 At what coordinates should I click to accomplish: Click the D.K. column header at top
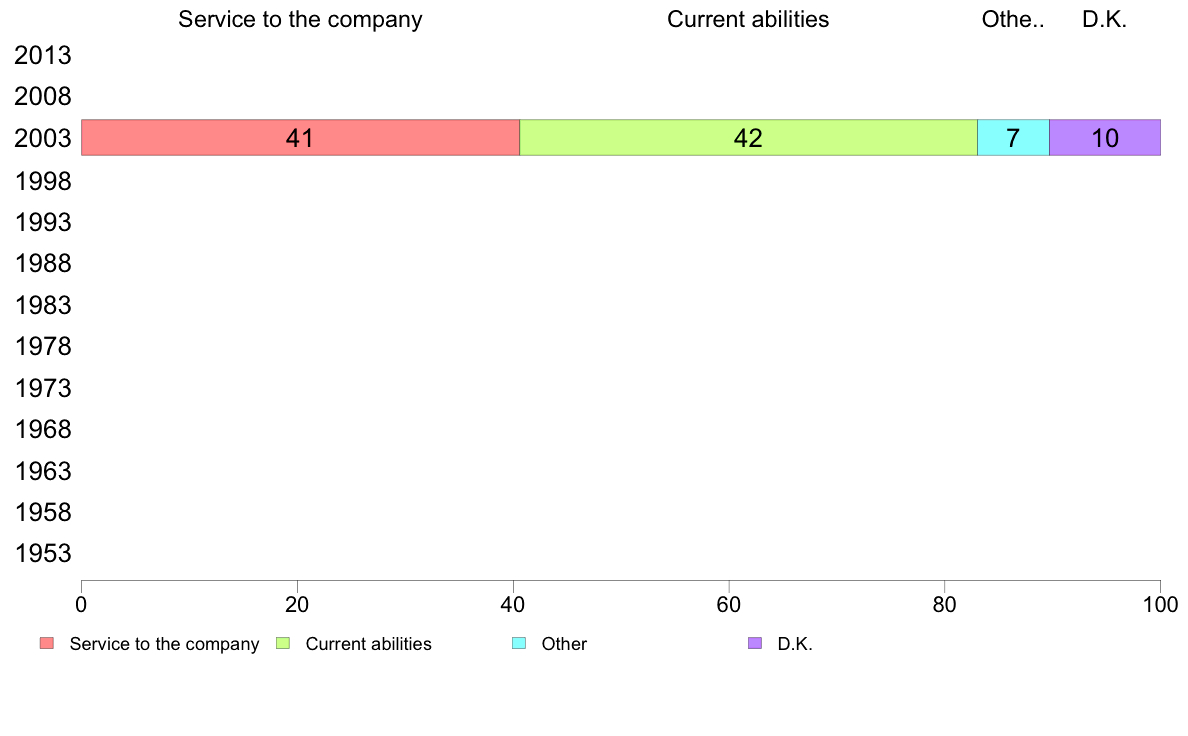[1105, 20]
